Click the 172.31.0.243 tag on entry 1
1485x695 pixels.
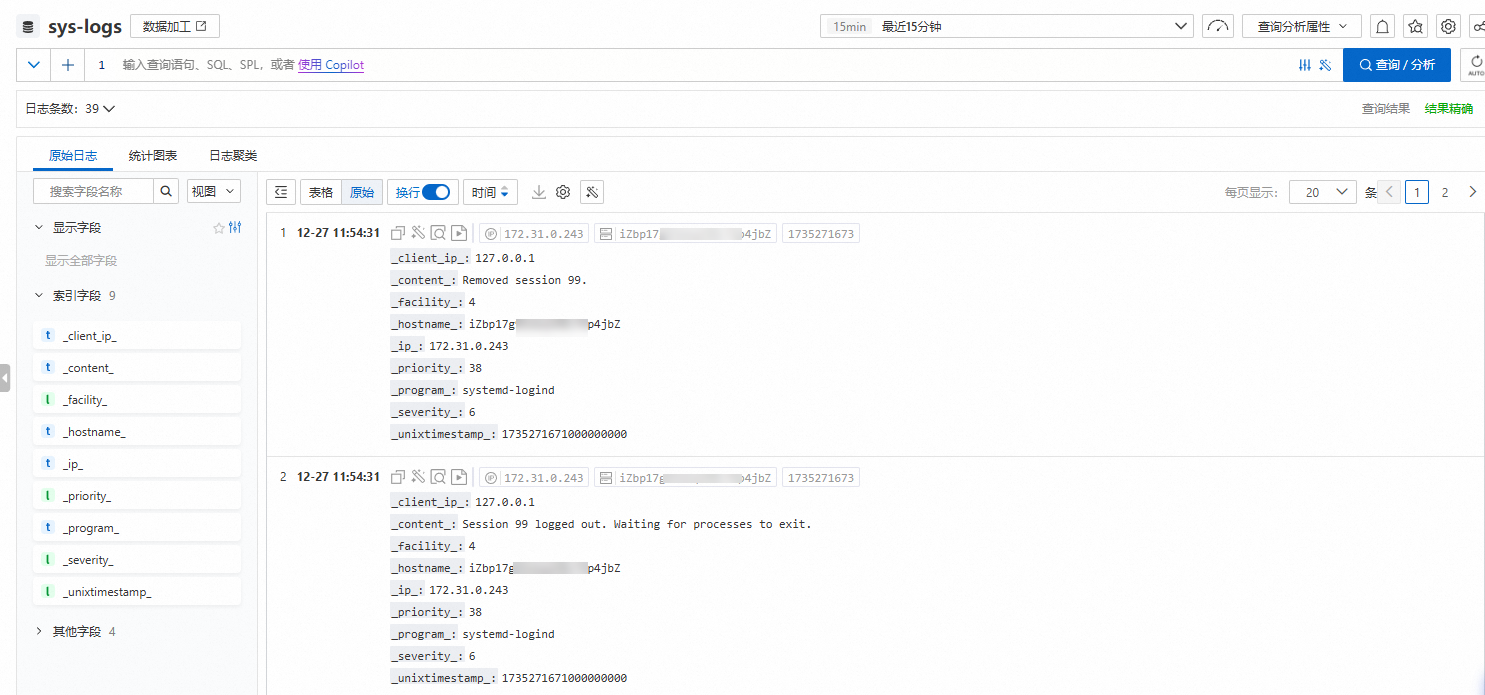tap(534, 233)
